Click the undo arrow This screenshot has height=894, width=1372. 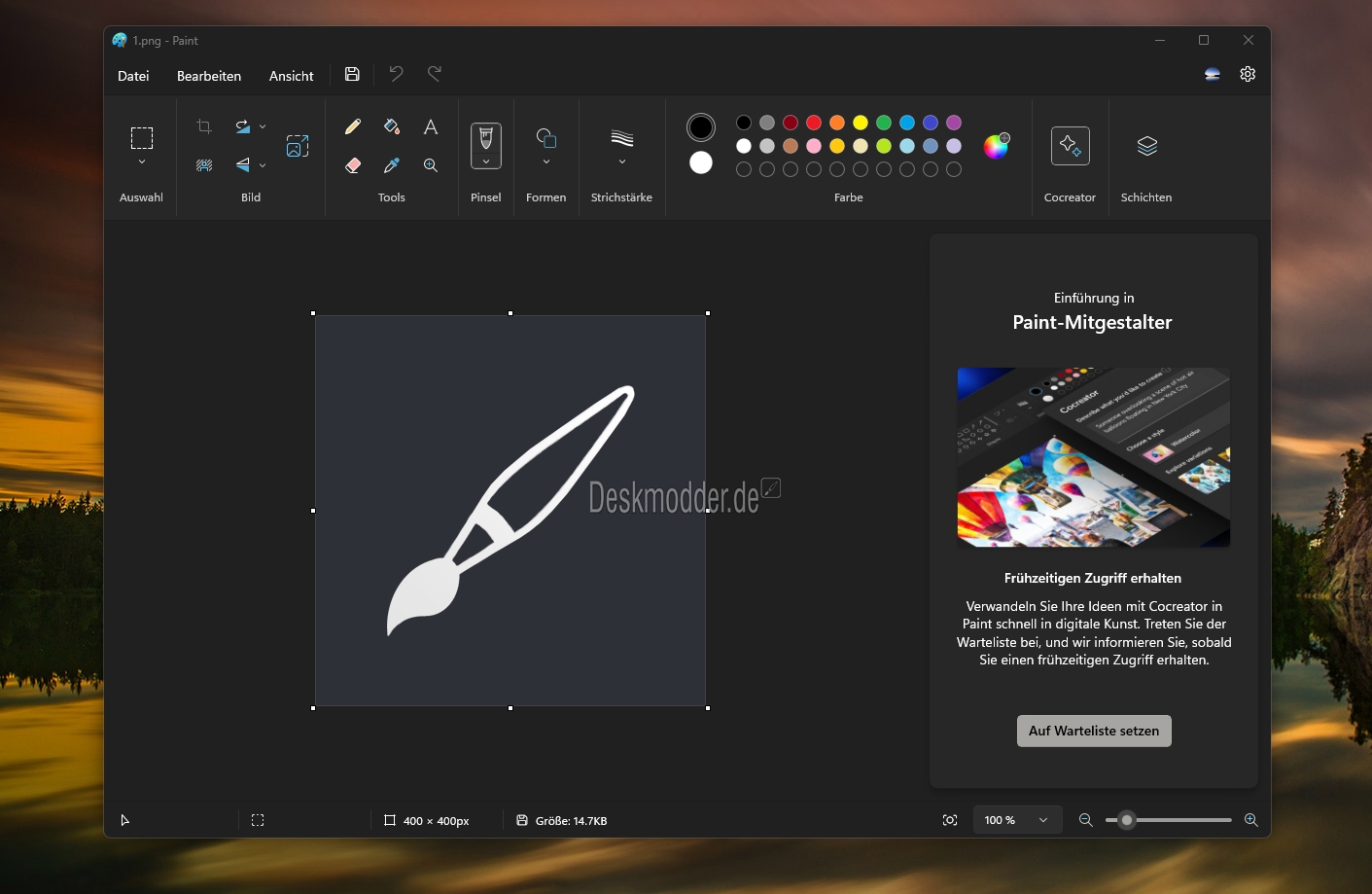[396, 74]
